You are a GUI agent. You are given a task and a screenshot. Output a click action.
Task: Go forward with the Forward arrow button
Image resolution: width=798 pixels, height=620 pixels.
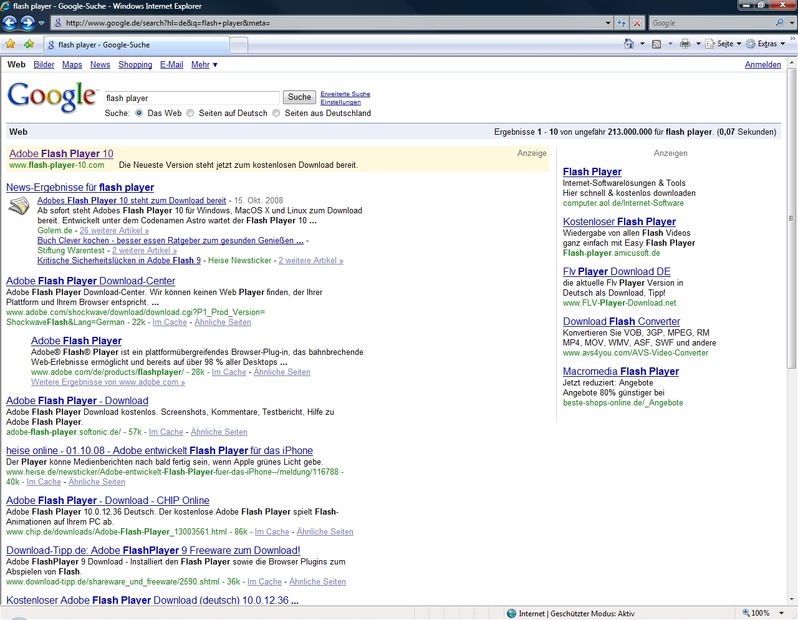pos(27,22)
